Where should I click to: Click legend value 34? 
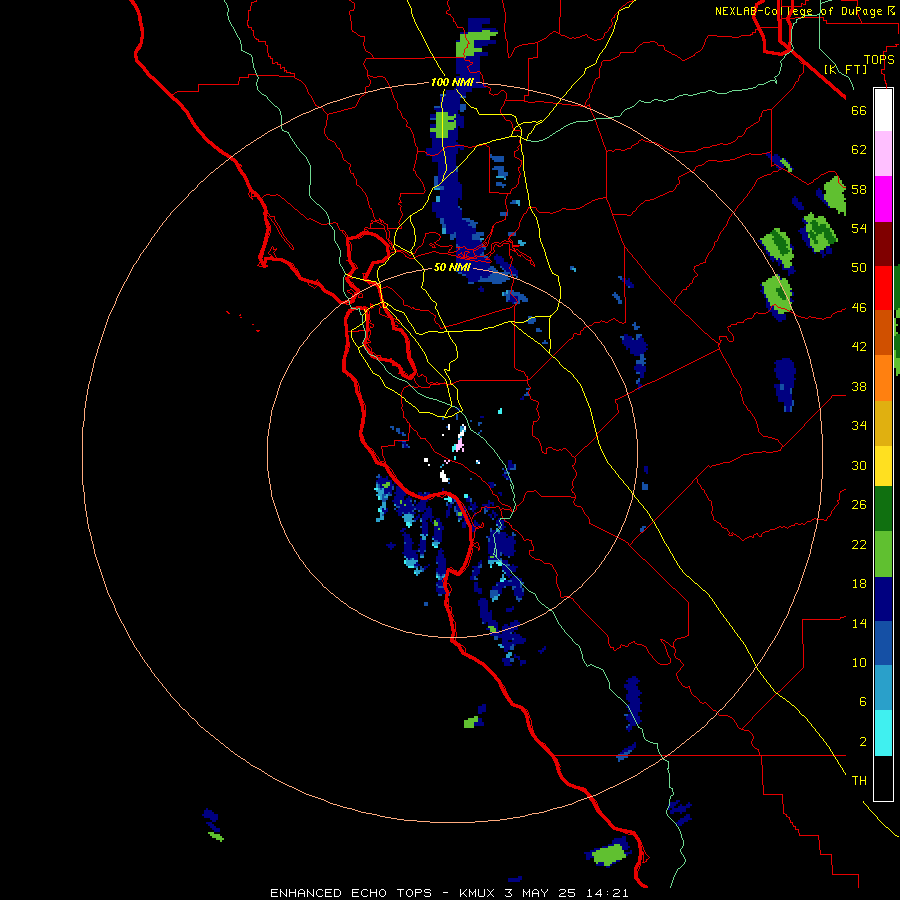(x=859, y=425)
